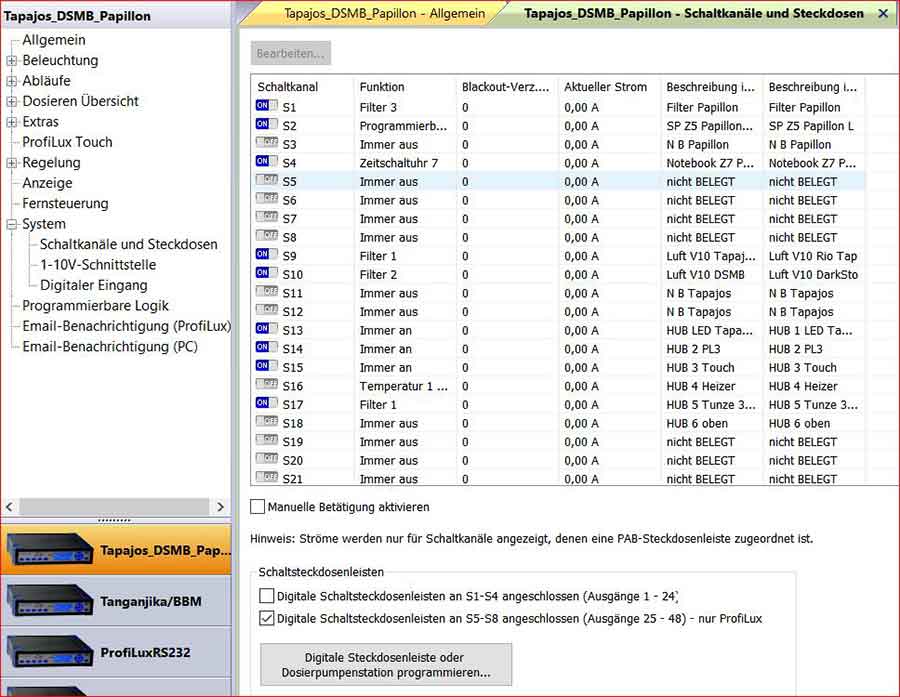Click the ON icon for channel S13
Screen dimensions: 900x697
[266, 330]
